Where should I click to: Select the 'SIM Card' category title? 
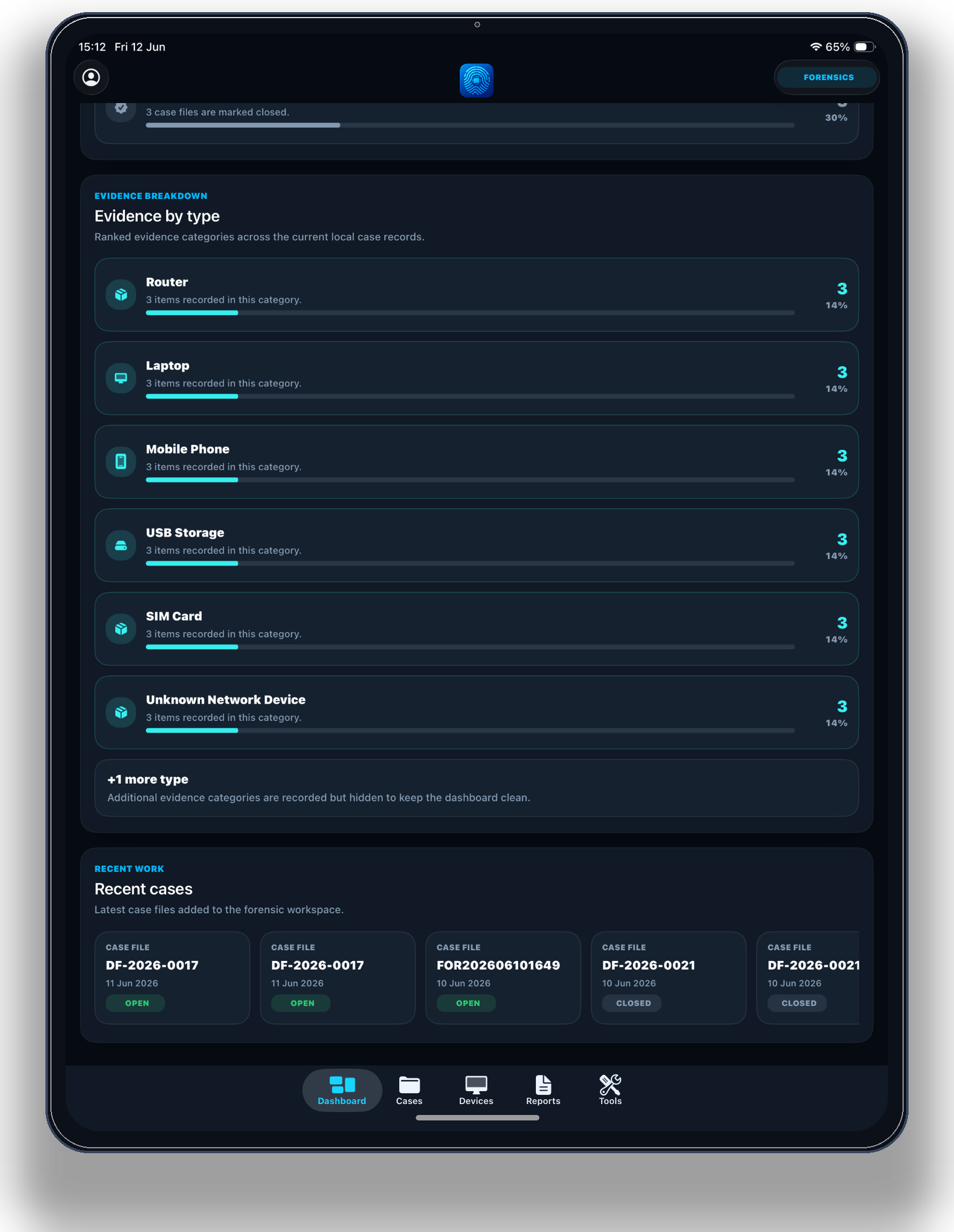pos(174,616)
